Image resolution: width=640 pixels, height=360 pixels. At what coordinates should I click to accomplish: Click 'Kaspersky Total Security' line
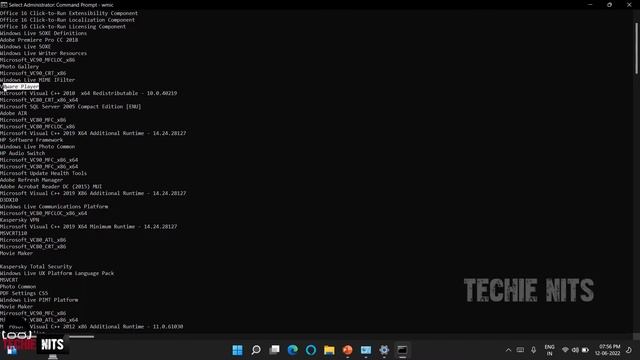tap(36, 267)
